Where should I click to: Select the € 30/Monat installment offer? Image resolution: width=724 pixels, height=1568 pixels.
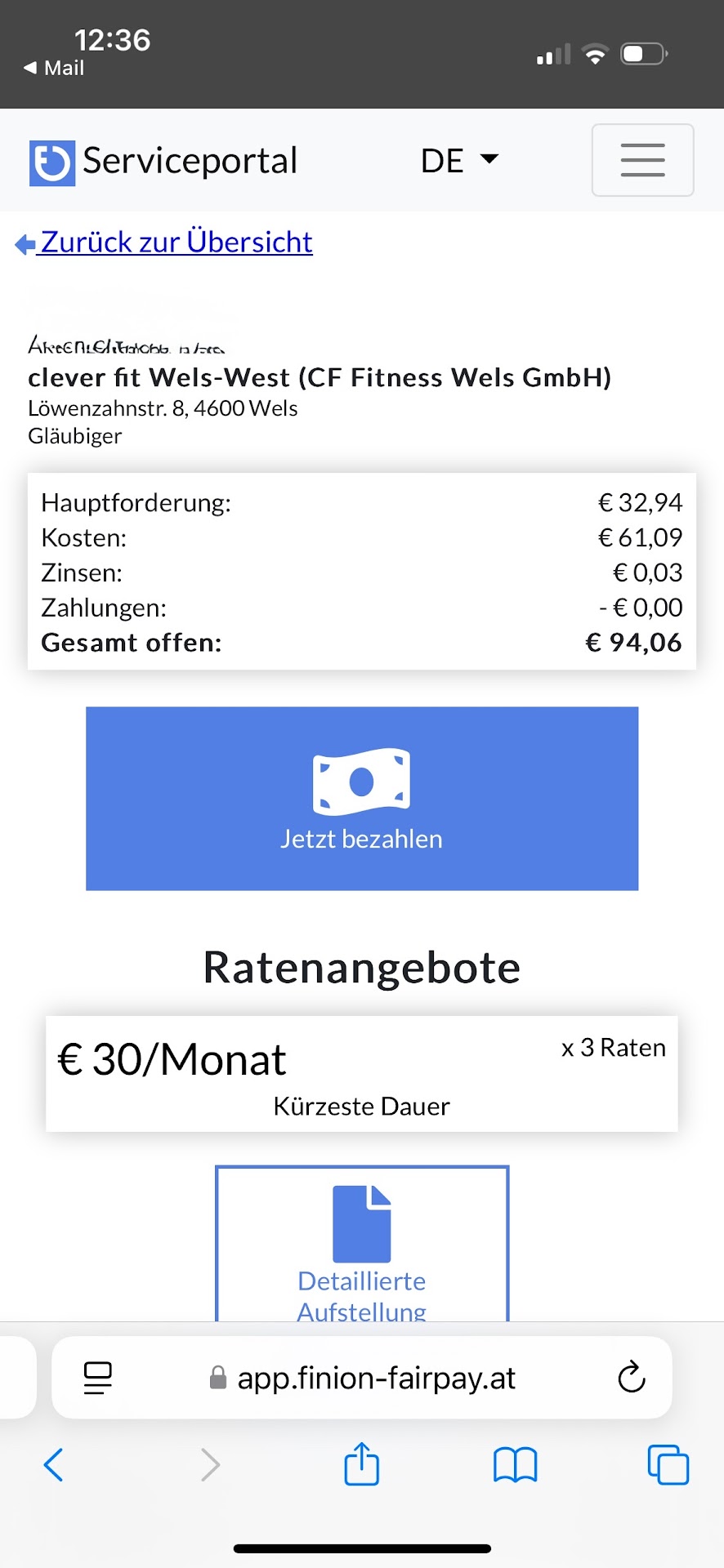[x=361, y=1073]
